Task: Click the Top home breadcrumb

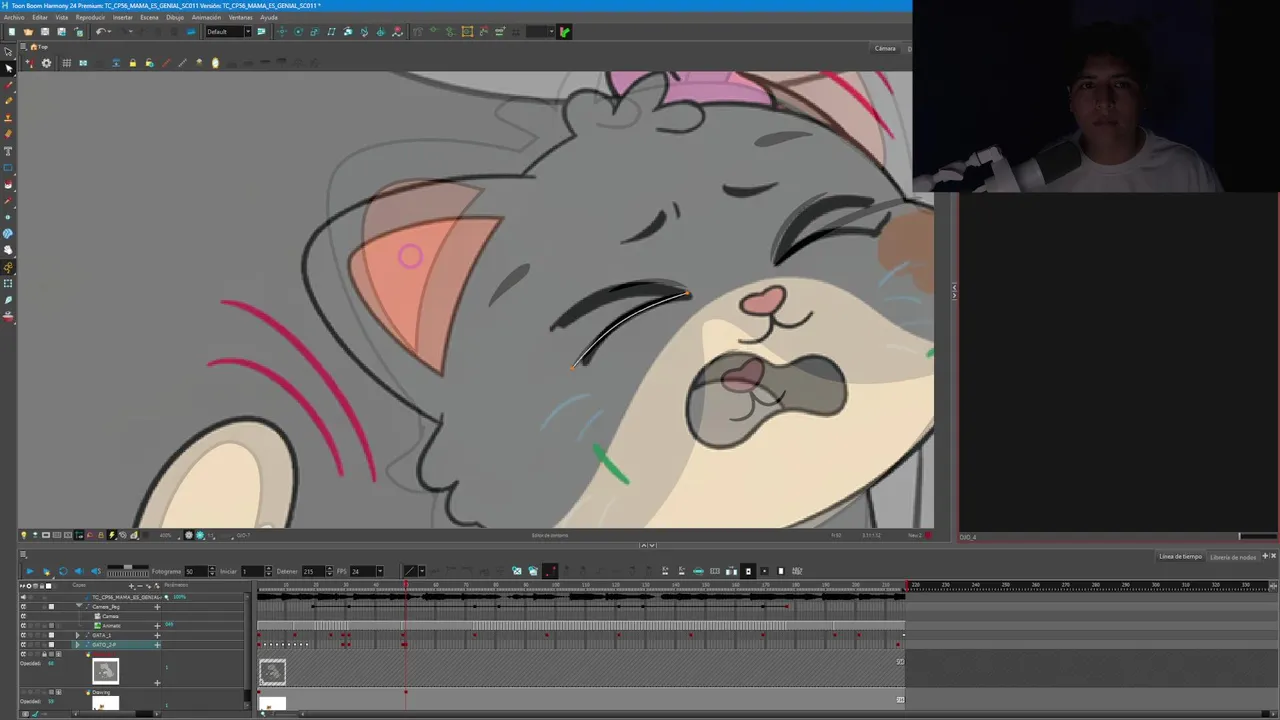Action: [x=39, y=47]
